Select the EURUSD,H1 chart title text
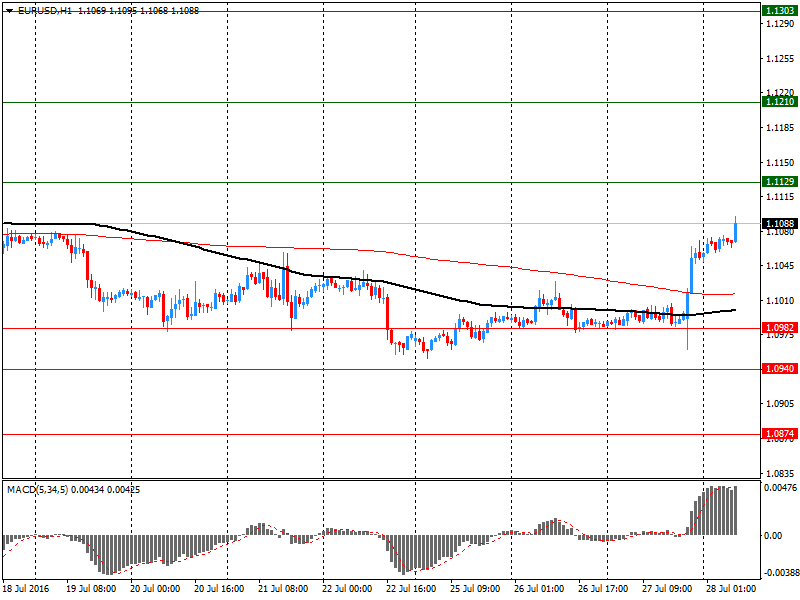This screenshot has width=800, height=600. point(44,11)
